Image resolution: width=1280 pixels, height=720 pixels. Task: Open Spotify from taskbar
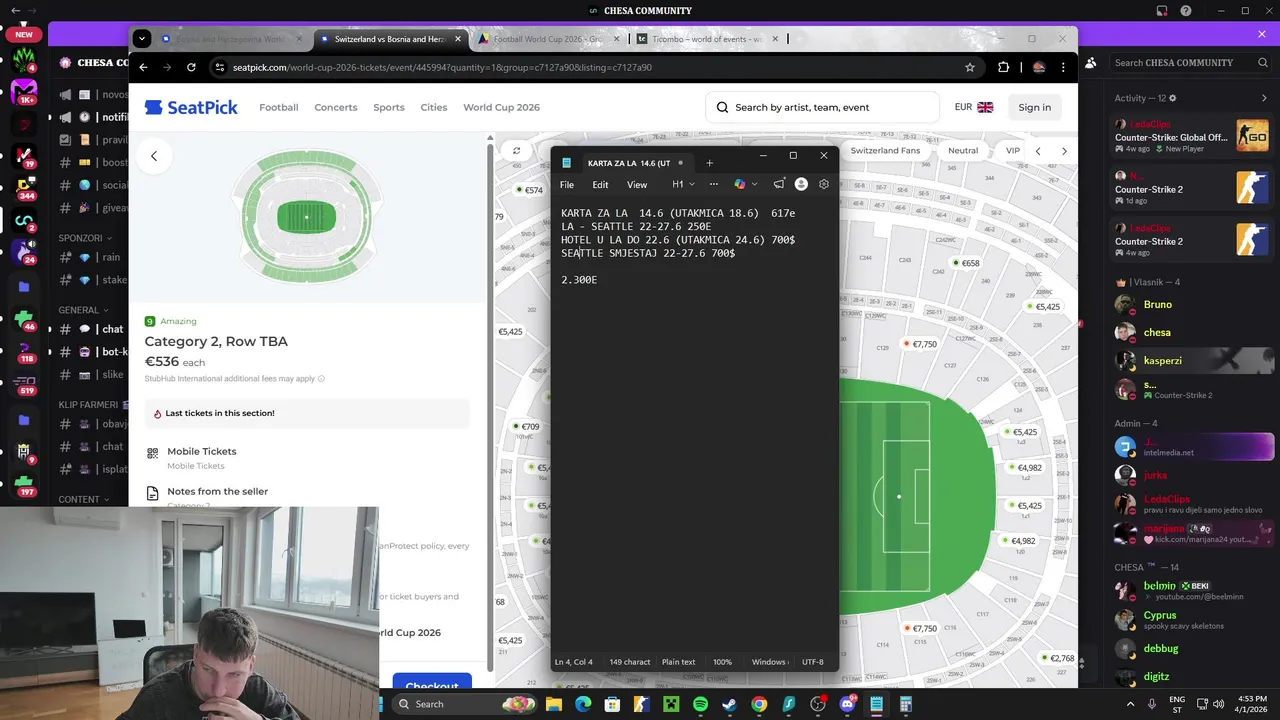(700, 704)
